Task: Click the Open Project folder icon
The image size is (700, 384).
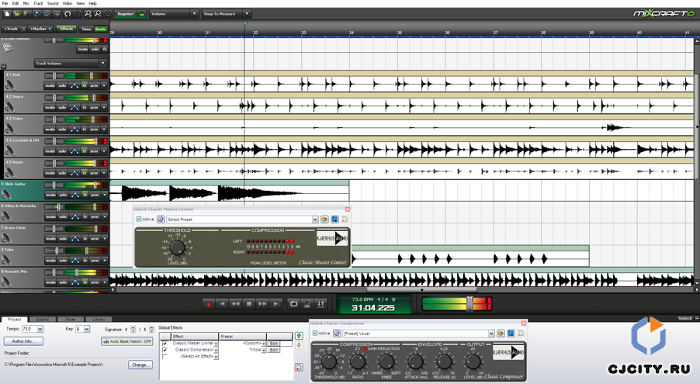Action: (17, 14)
